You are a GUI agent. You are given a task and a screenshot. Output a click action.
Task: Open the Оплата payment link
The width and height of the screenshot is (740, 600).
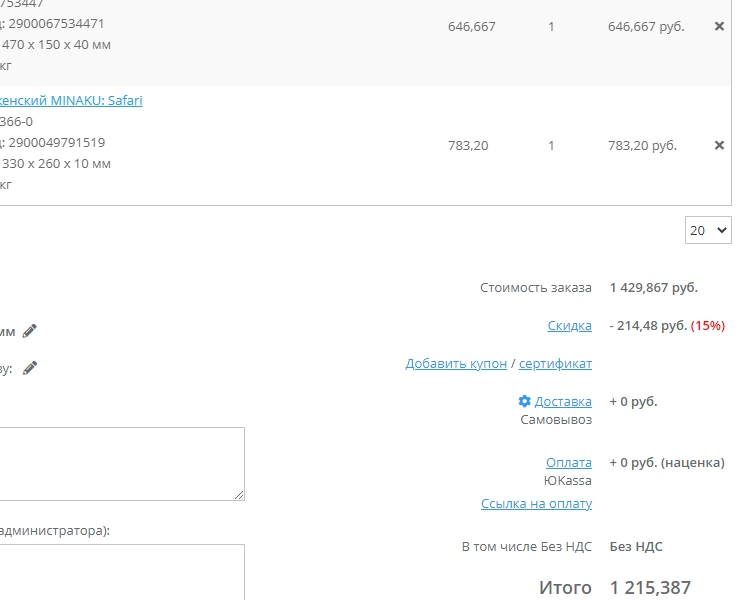pos(568,463)
